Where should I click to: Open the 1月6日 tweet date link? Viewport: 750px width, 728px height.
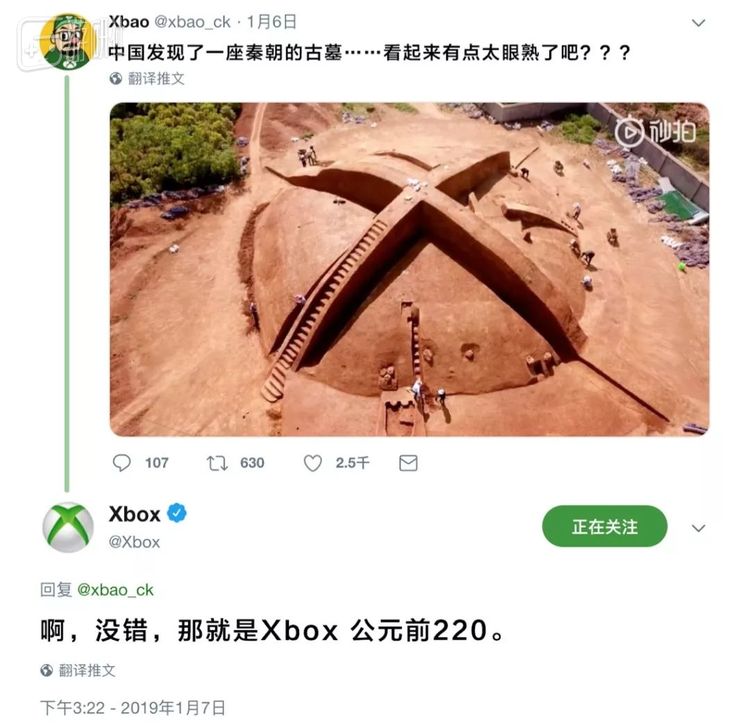[271, 22]
